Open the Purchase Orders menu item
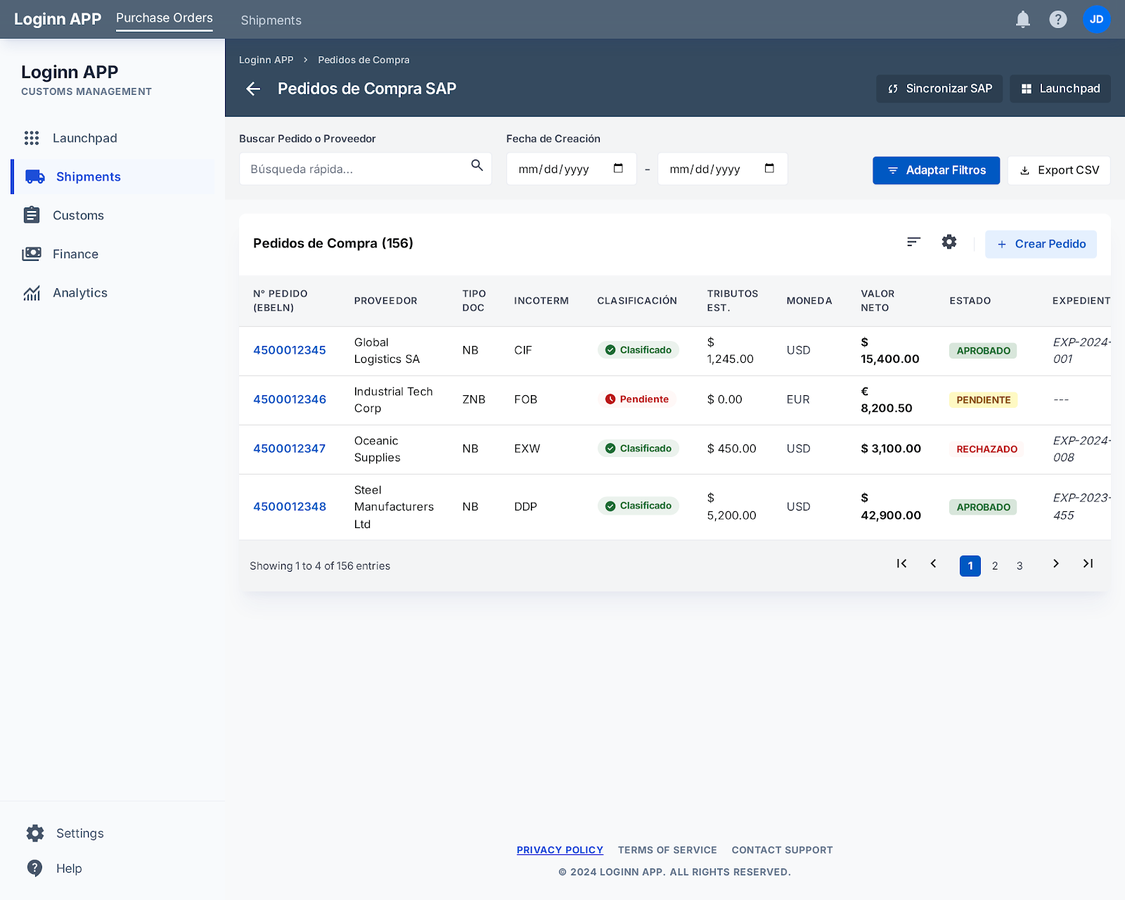Viewport: 1125px width, 900px height. coord(164,18)
